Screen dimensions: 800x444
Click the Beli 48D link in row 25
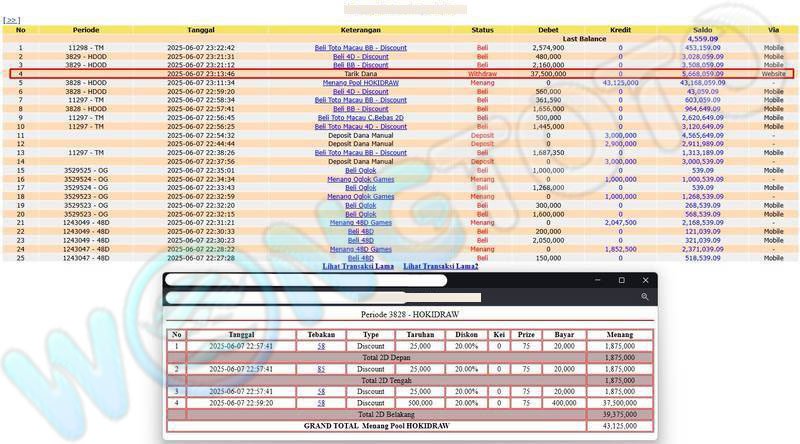tap(360, 258)
